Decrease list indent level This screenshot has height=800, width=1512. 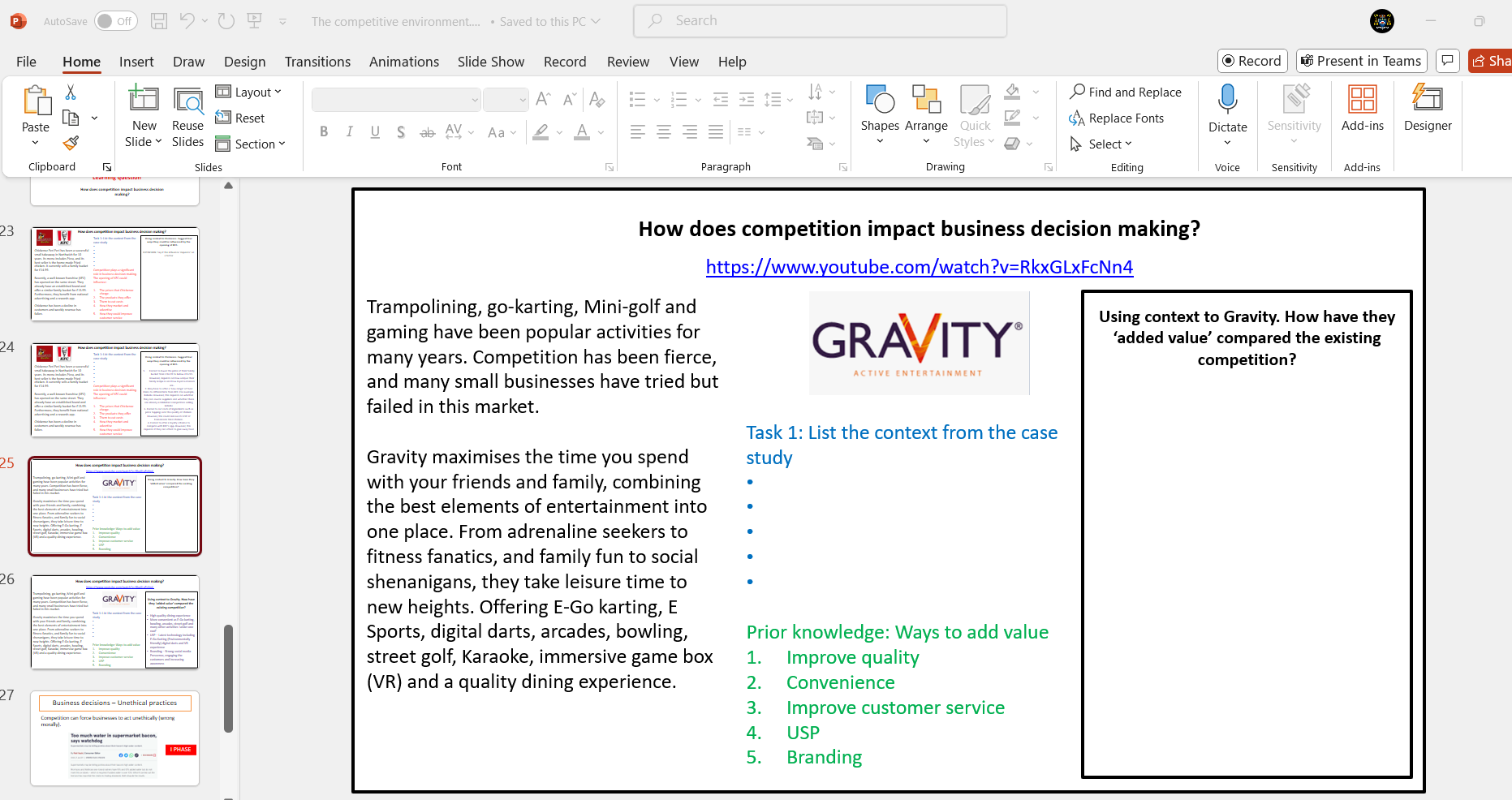coord(721,99)
